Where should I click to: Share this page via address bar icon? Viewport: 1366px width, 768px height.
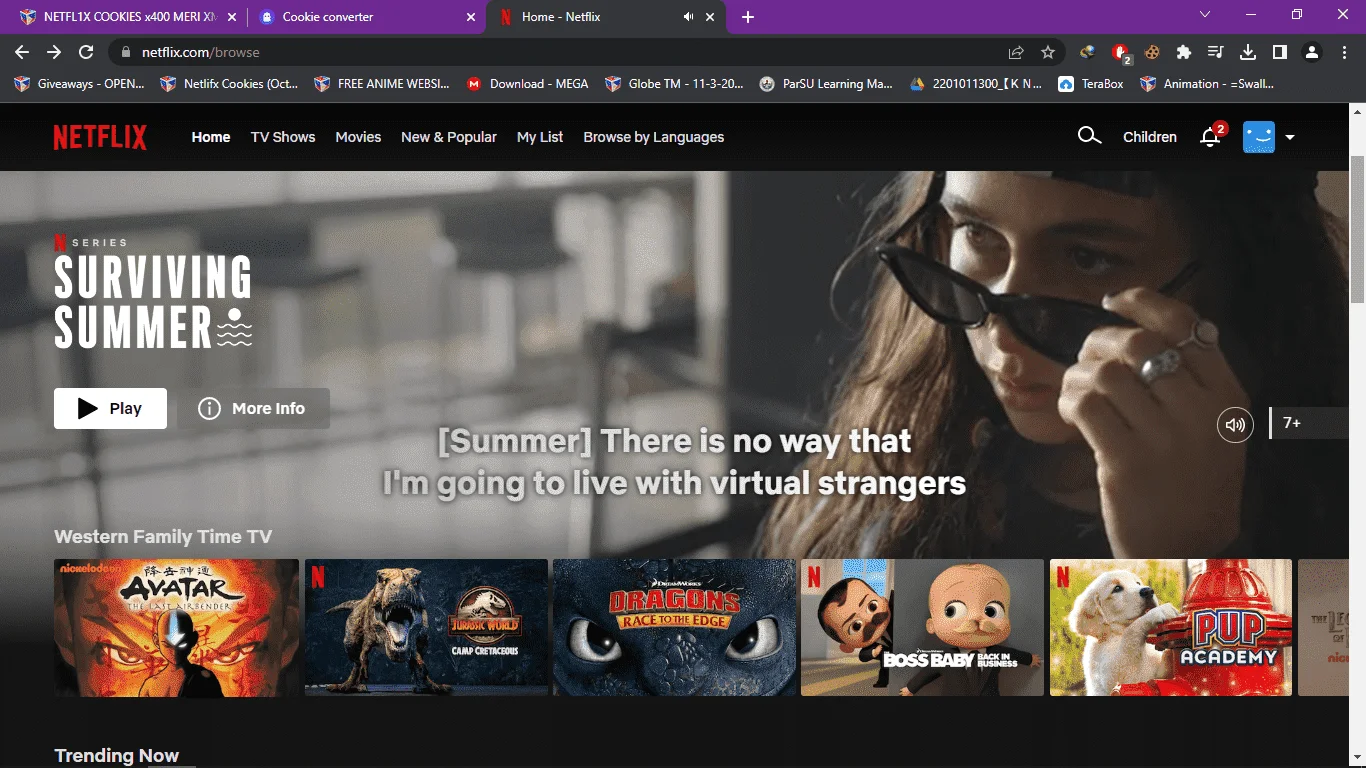pyautogui.click(x=1016, y=52)
